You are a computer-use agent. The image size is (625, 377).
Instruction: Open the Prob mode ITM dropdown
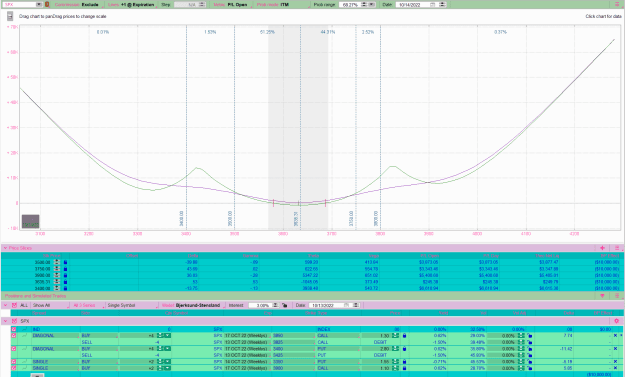[282, 5]
